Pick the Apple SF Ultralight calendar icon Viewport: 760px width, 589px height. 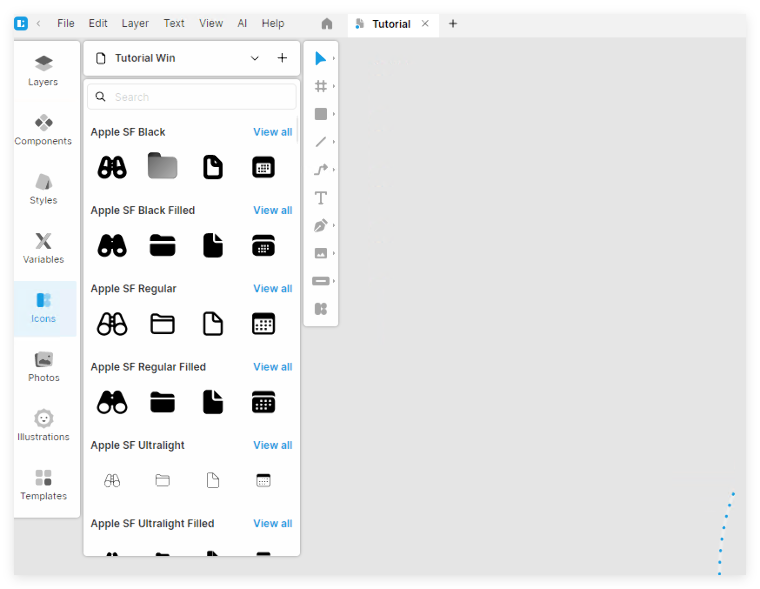coord(263,480)
